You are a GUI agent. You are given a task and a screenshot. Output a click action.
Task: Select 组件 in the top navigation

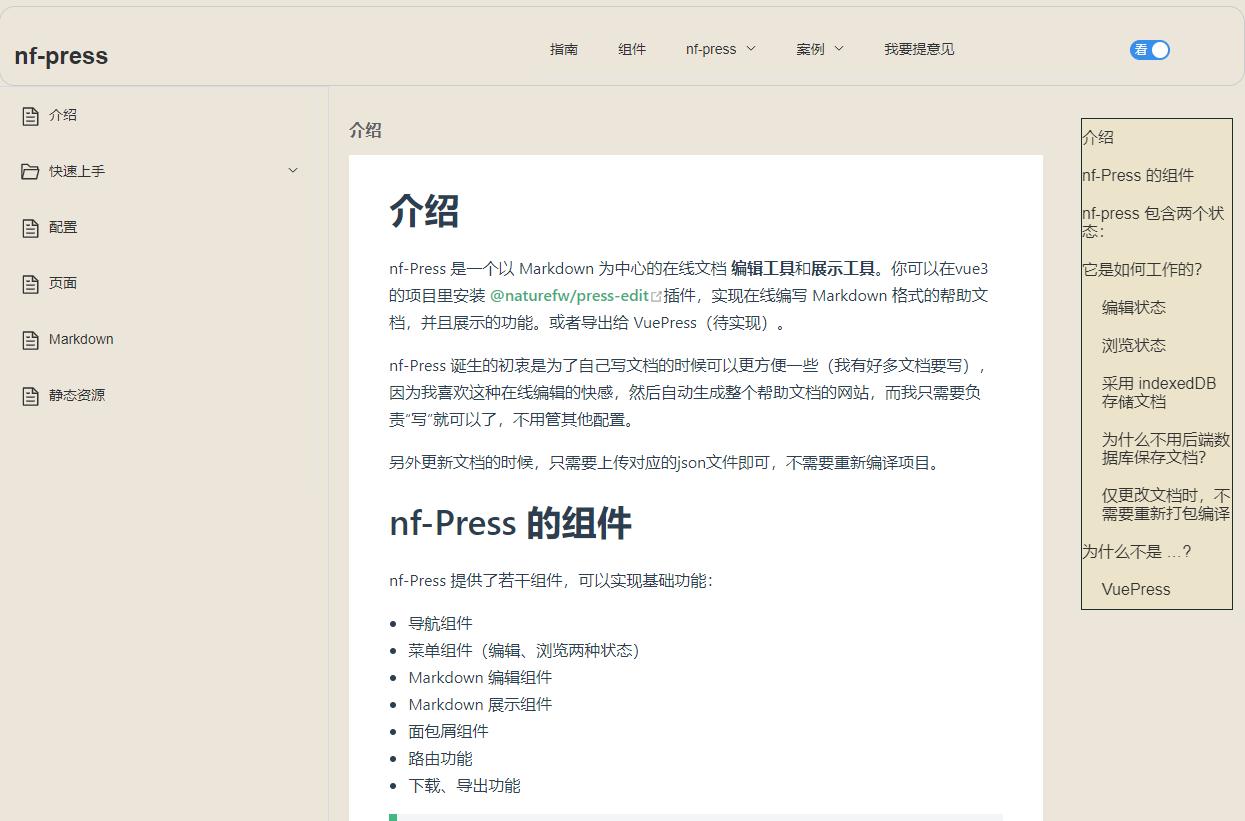coord(632,49)
